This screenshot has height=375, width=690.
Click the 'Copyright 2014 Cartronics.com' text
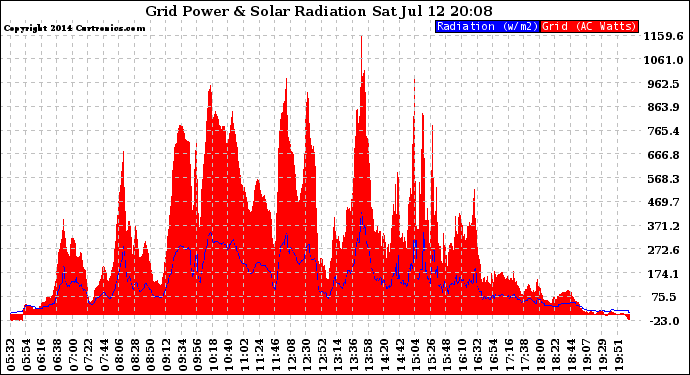pyautogui.click(x=74, y=28)
